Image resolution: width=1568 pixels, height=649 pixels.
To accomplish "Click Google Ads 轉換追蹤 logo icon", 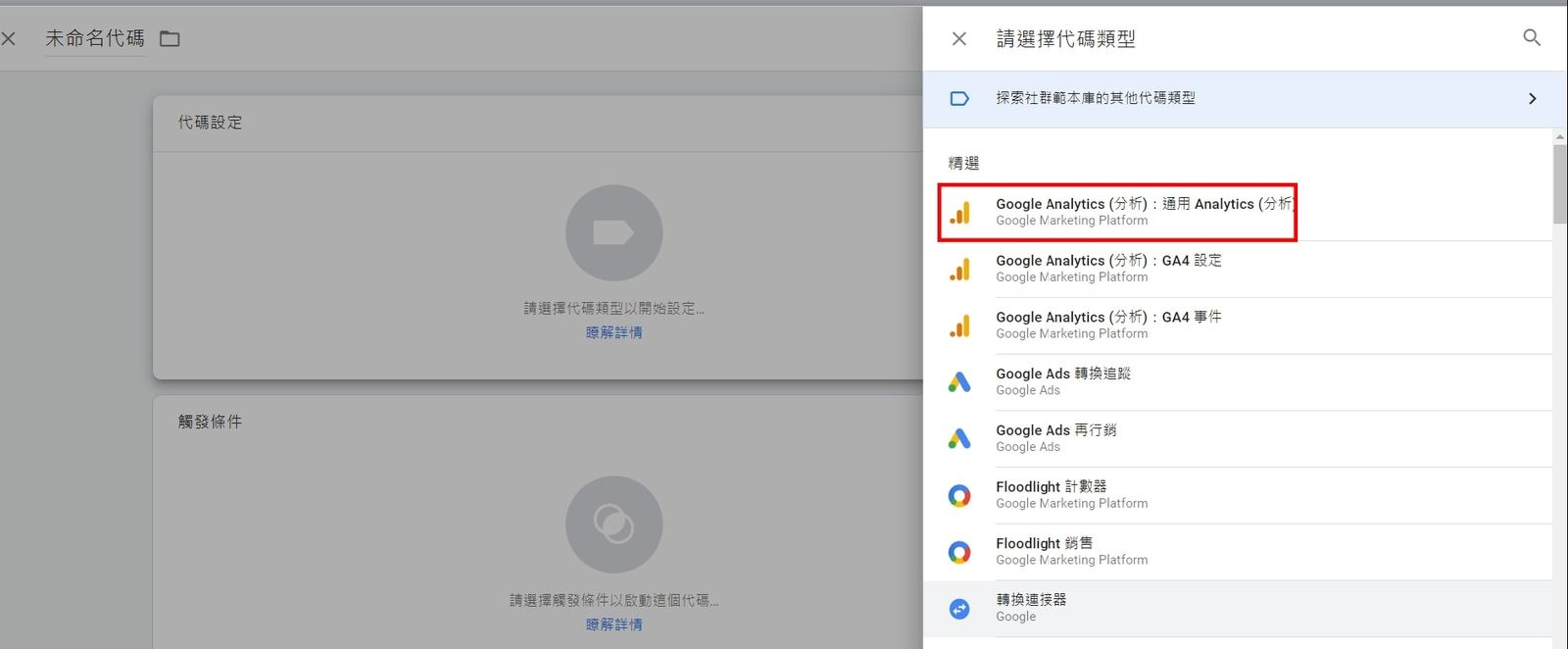I will [959, 382].
